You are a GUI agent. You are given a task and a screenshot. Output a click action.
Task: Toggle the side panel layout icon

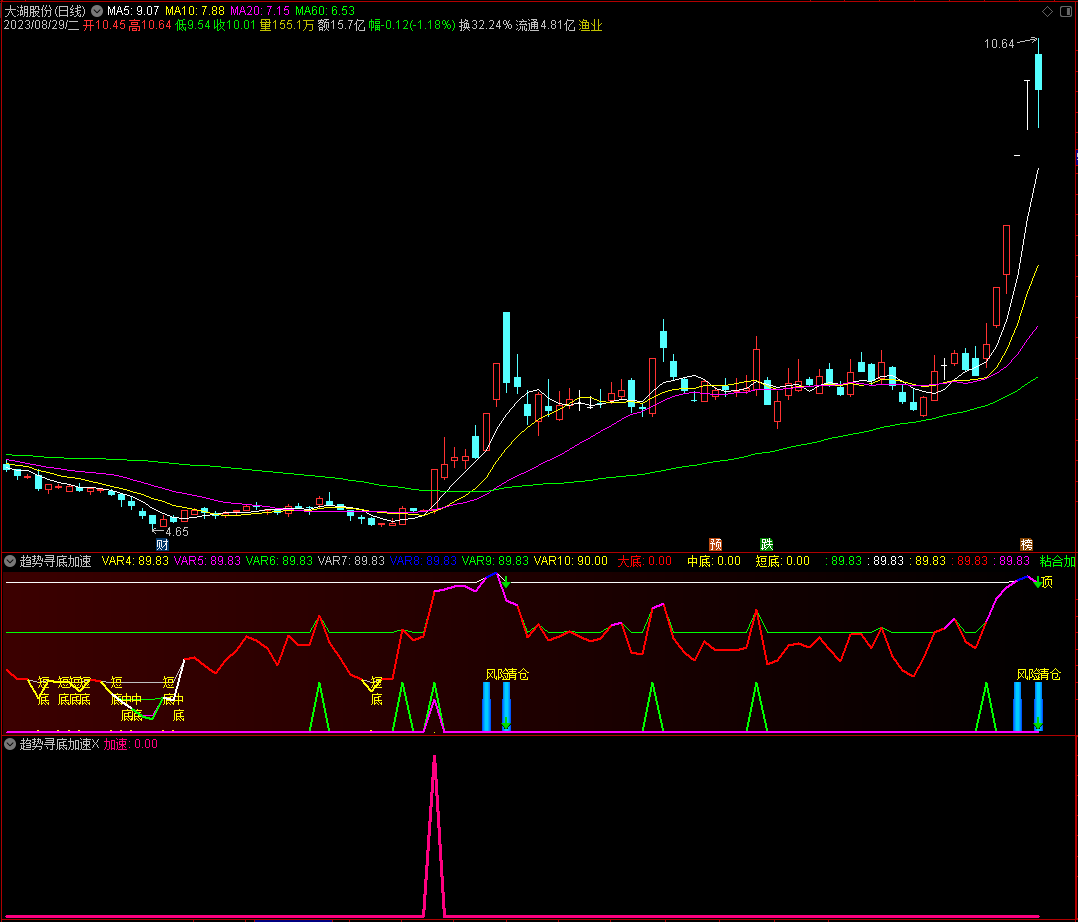pyautogui.click(x=1066, y=11)
